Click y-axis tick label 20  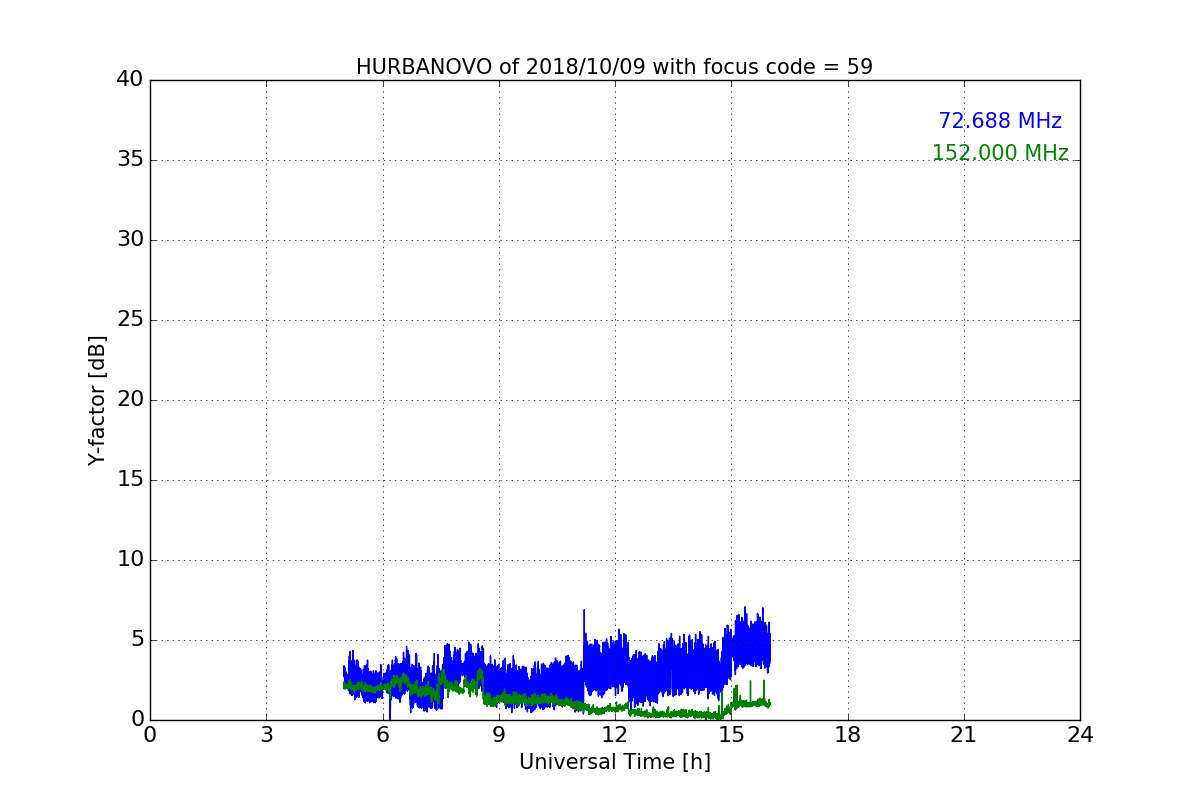click(130, 400)
